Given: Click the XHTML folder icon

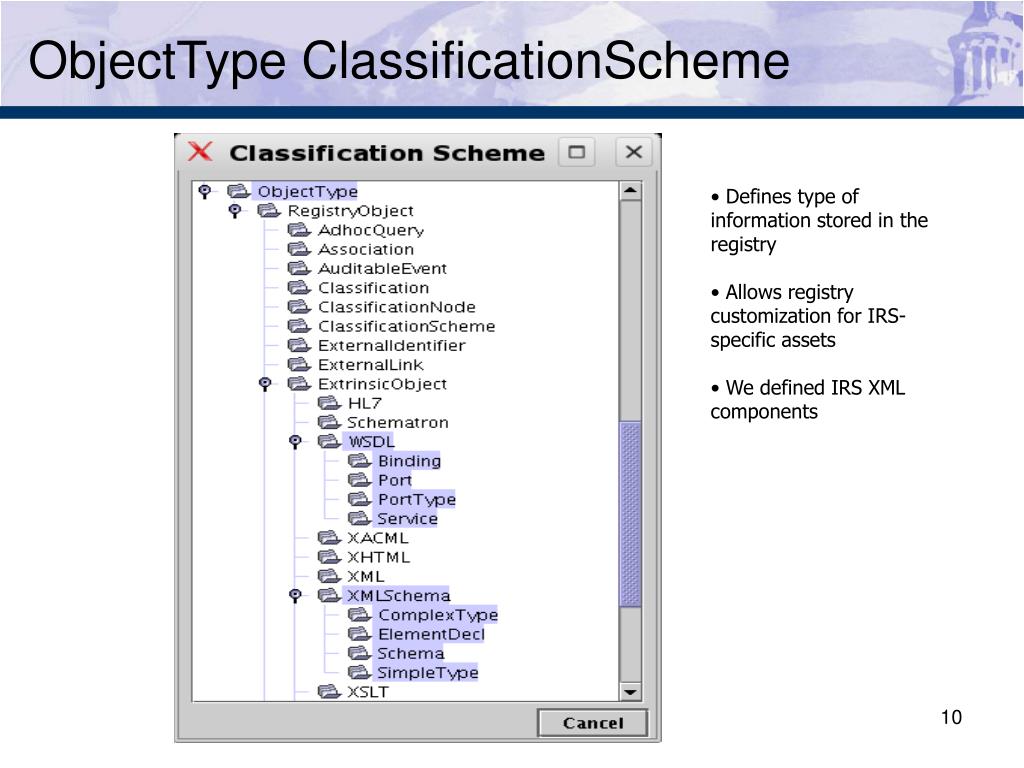Looking at the screenshot, I should coord(328,557).
